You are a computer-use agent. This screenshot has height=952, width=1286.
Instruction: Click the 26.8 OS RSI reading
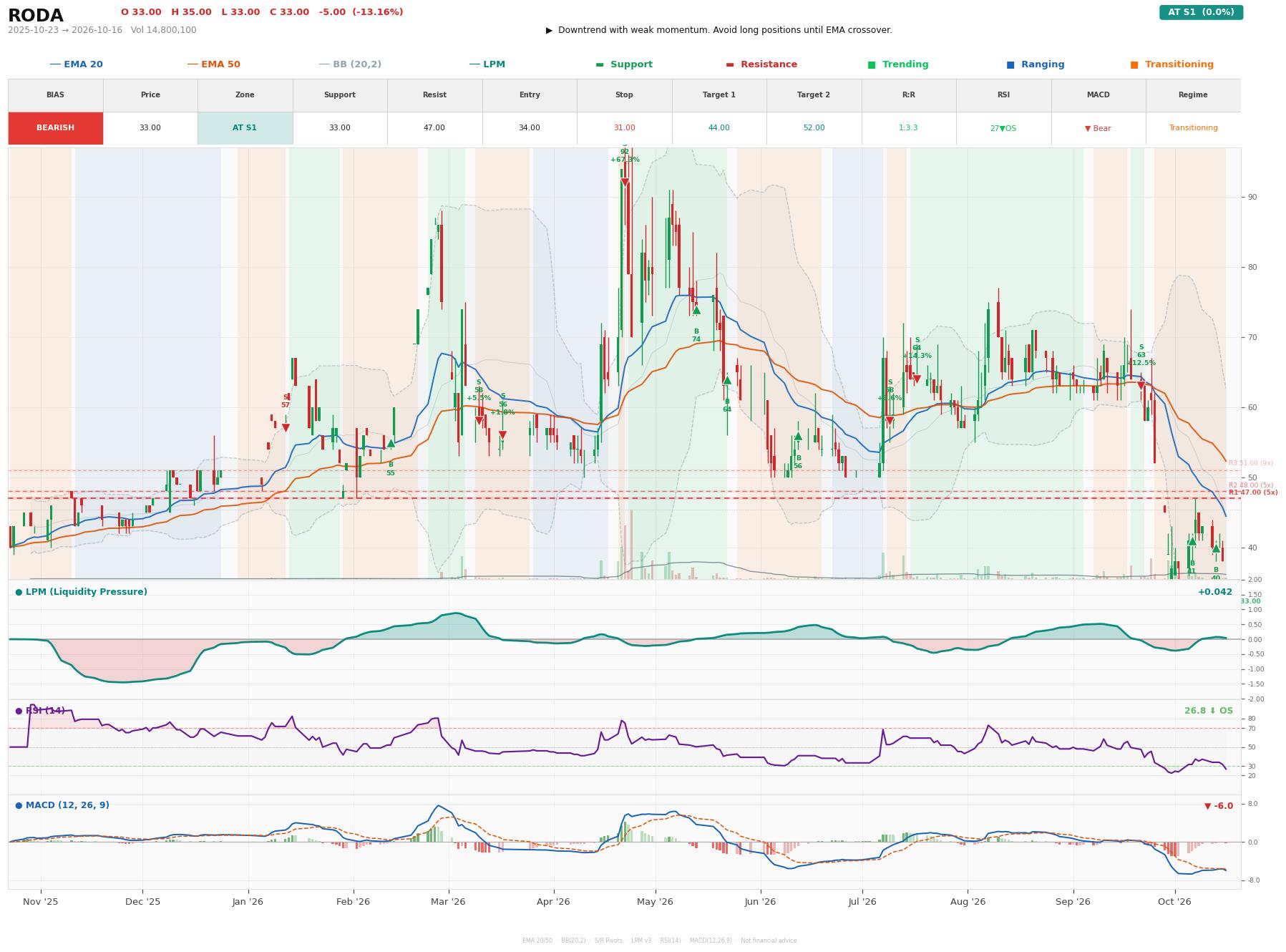[x=1208, y=711]
